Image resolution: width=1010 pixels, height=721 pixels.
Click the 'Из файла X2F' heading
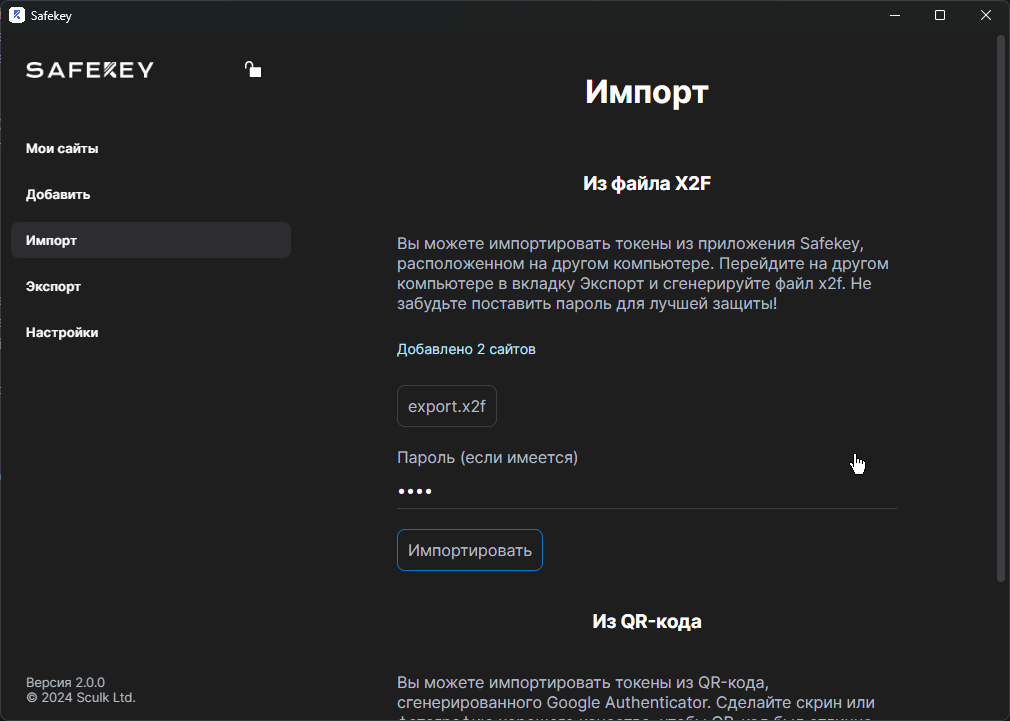coord(647,184)
